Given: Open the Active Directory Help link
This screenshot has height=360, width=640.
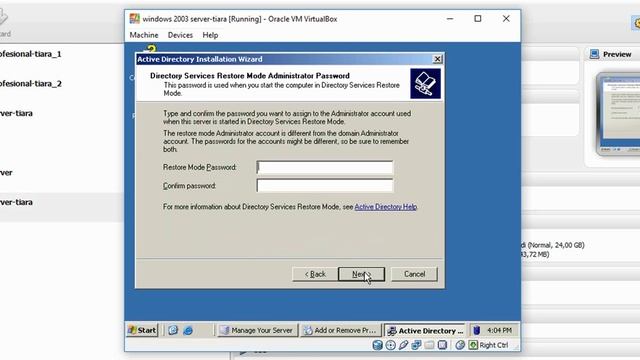Looking at the screenshot, I should pos(385,207).
